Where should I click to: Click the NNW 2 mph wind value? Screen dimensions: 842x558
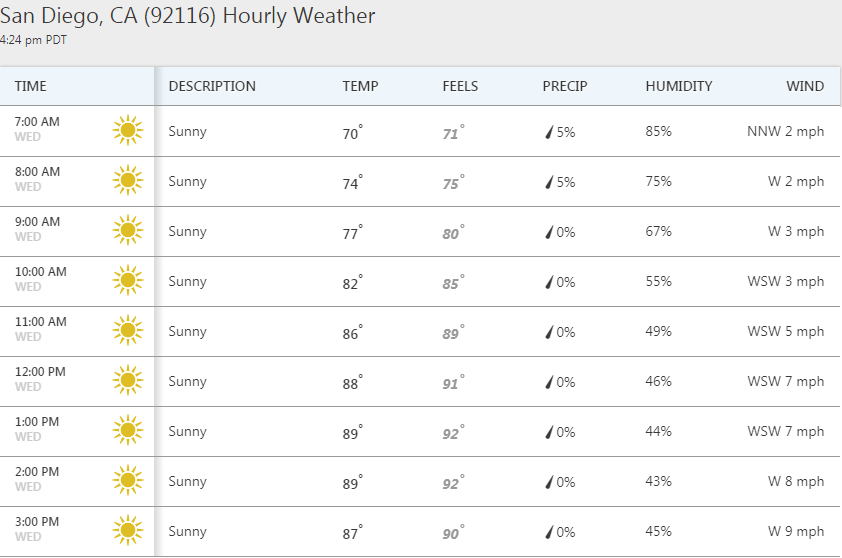785,131
